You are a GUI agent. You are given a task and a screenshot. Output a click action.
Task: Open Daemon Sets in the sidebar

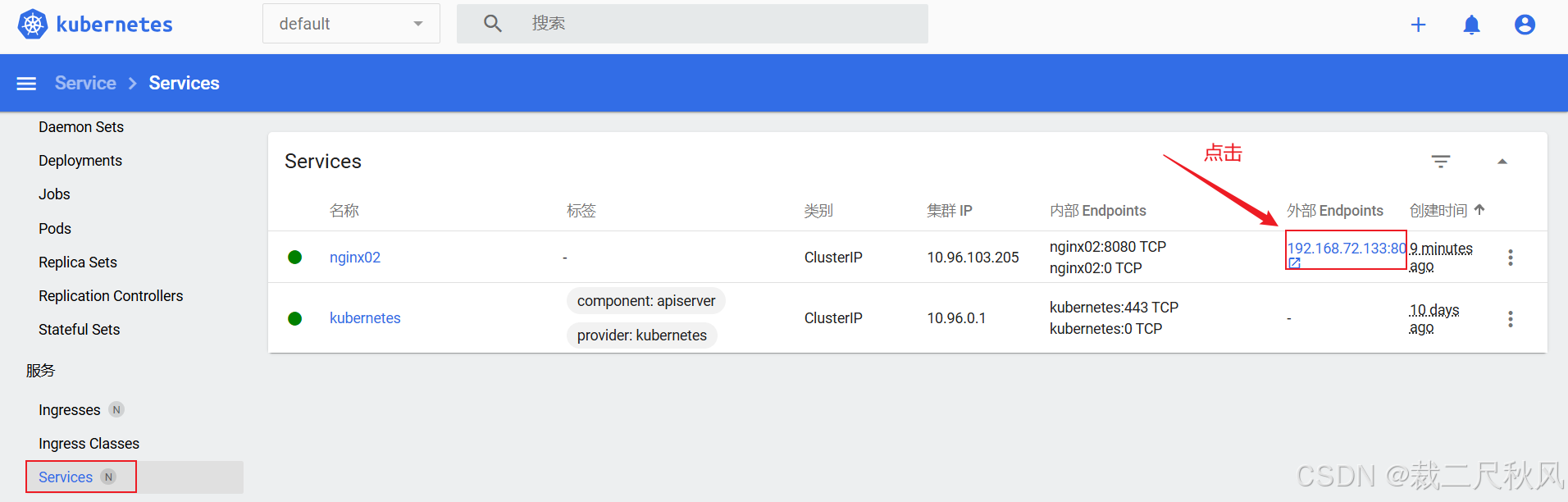click(81, 127)
